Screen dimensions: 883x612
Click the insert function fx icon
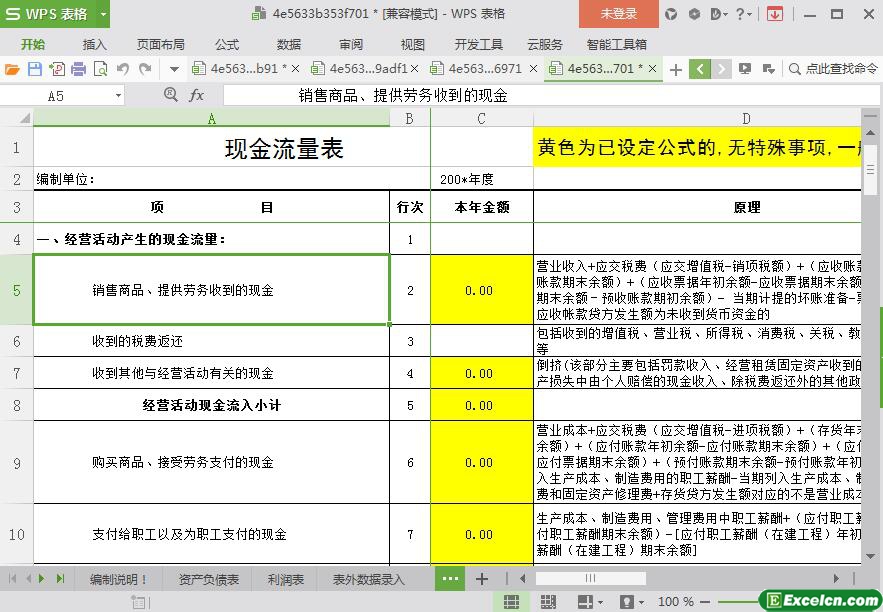(x=196, y=95)
